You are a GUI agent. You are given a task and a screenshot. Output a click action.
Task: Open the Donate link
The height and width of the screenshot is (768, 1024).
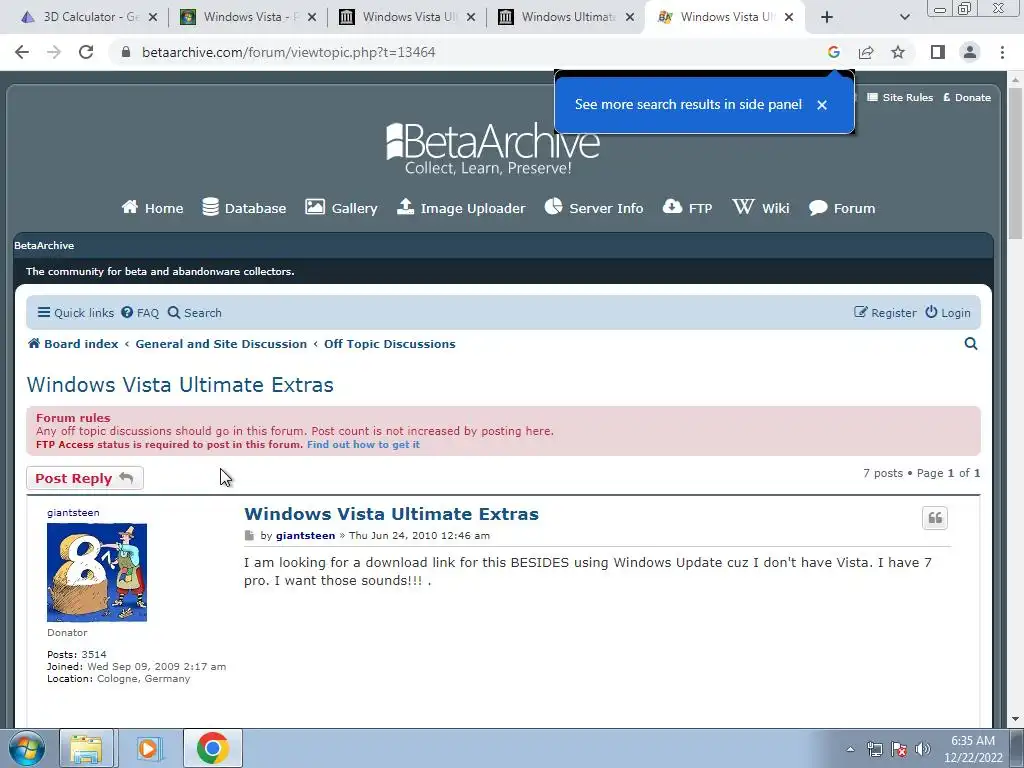[x=967, y=97]
